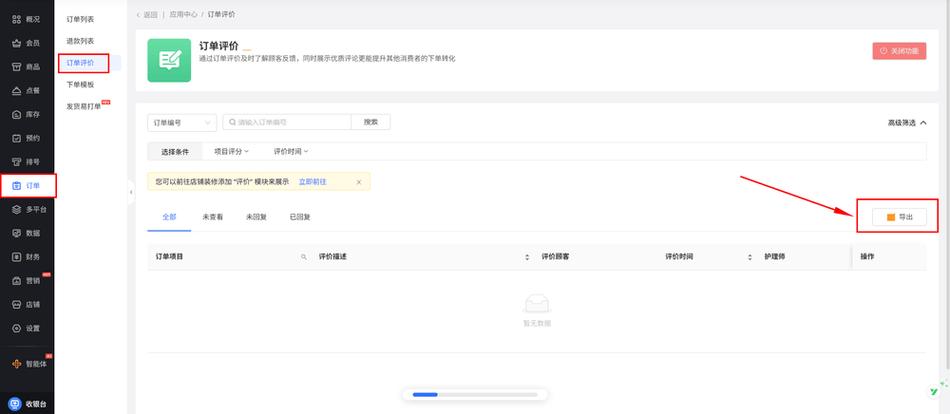Switch to the 未回复 tab
The width and height of the screenshot is (950, 414).
point(256,216)
